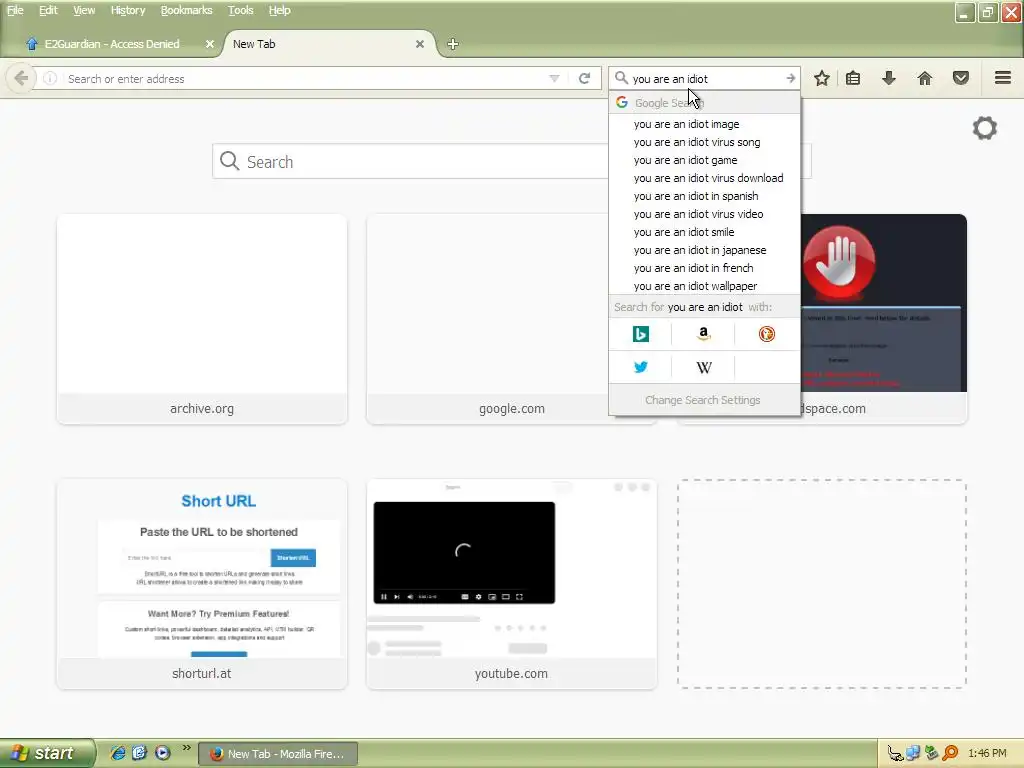Screen dimensions: 1024x768
Task: Click the New Tab - Mozilla Firefox taskbar button
Action: click(278, 754)
